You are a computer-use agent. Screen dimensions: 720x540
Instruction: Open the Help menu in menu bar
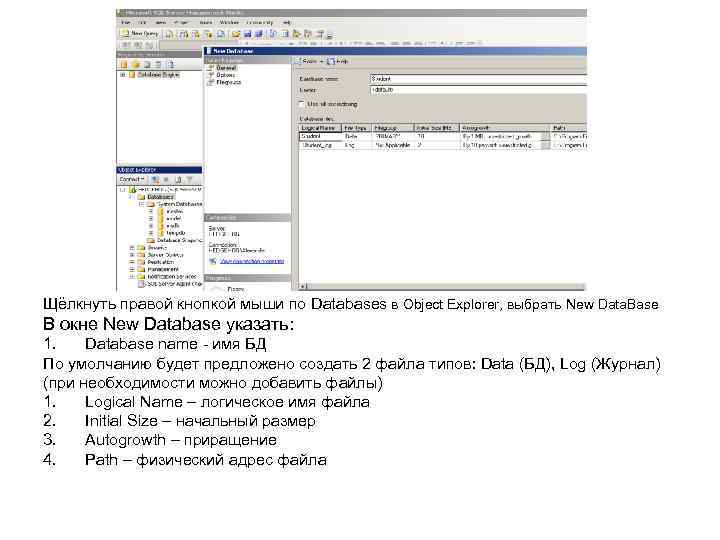tap(287, 22)
